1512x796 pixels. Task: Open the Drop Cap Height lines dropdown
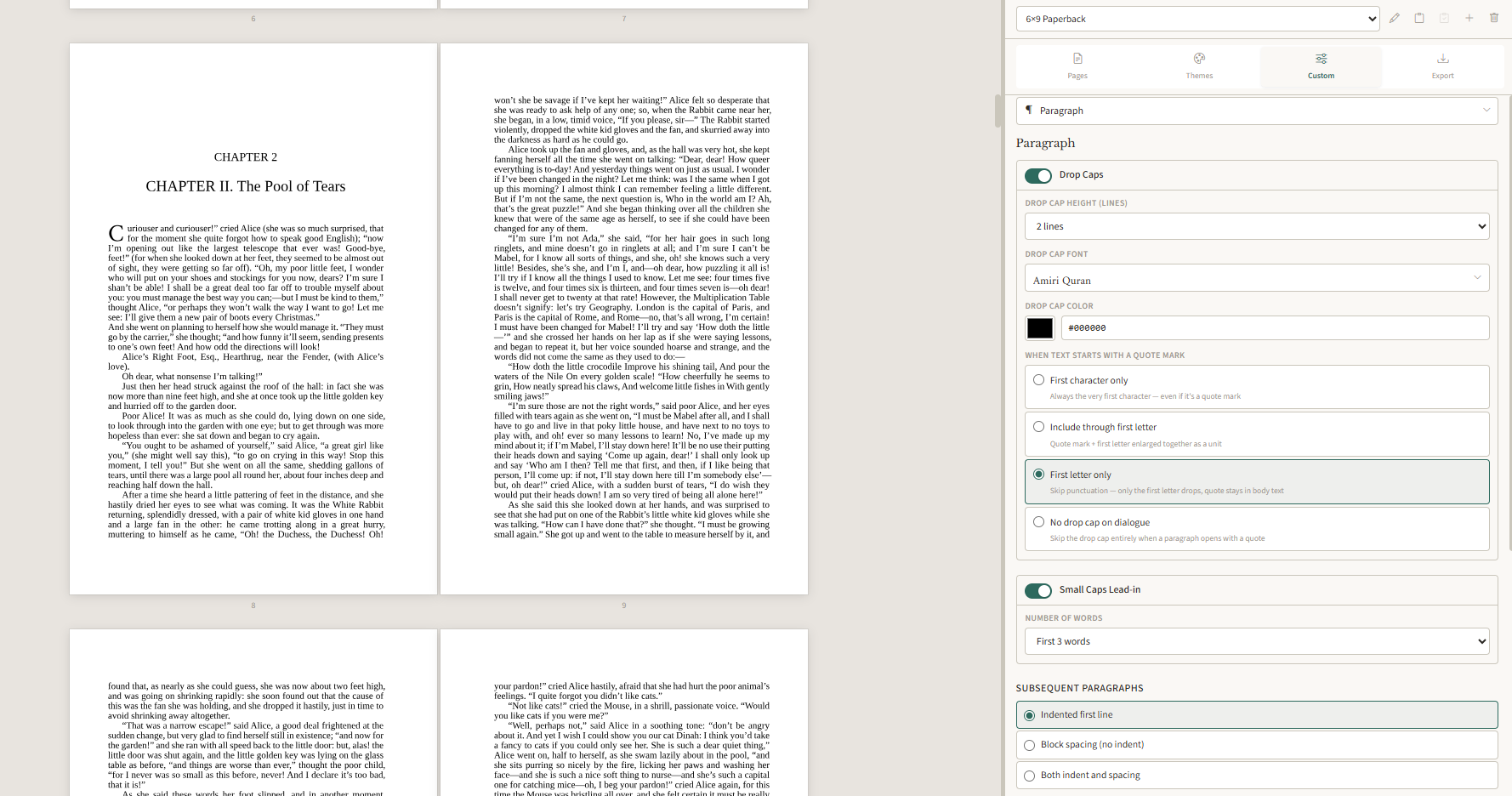[1257, 226]
